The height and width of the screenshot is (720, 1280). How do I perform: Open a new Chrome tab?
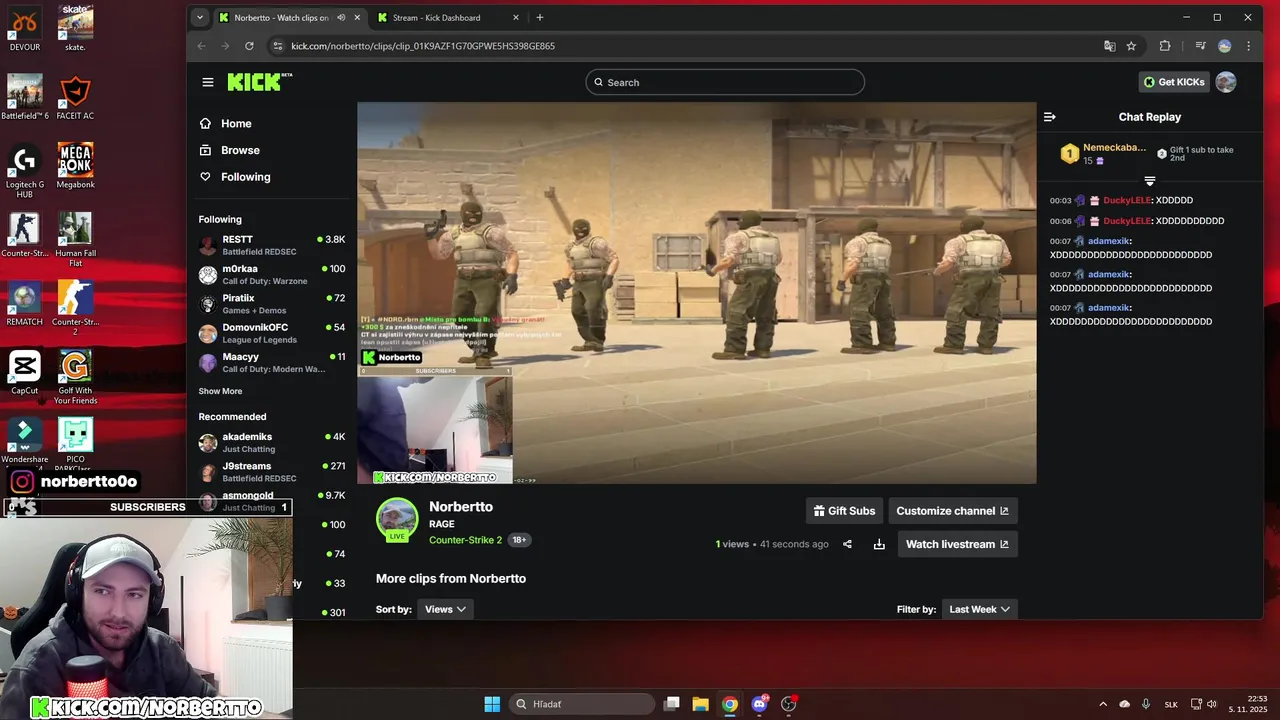540,17
